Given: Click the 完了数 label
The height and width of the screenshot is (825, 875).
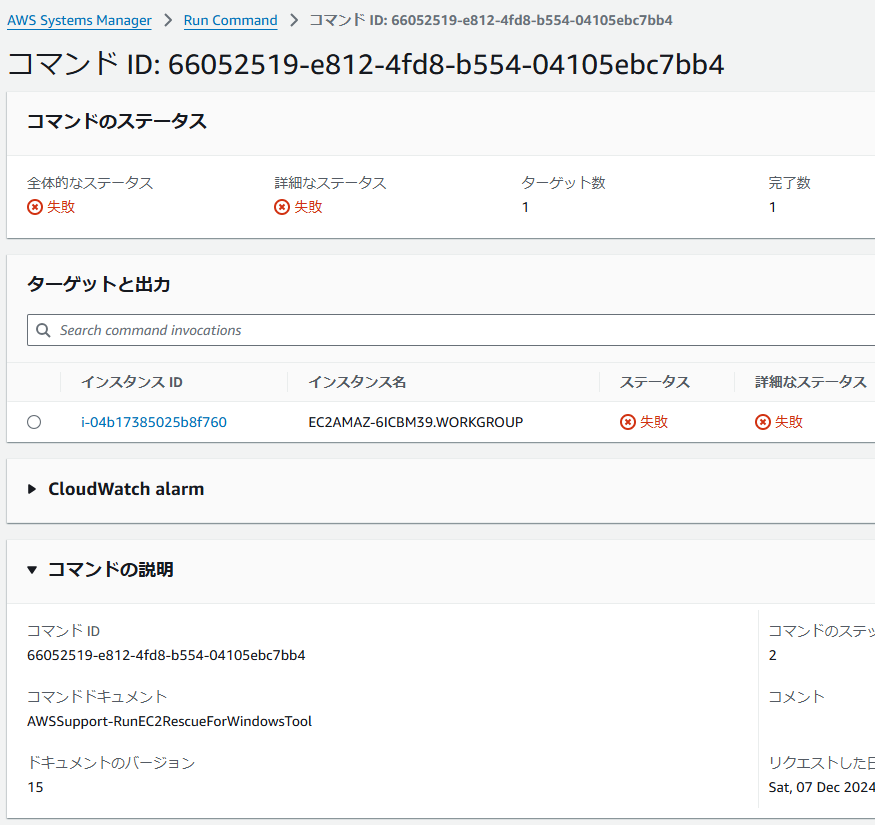Looking at the screenshot, I should [x=789, y=183].
